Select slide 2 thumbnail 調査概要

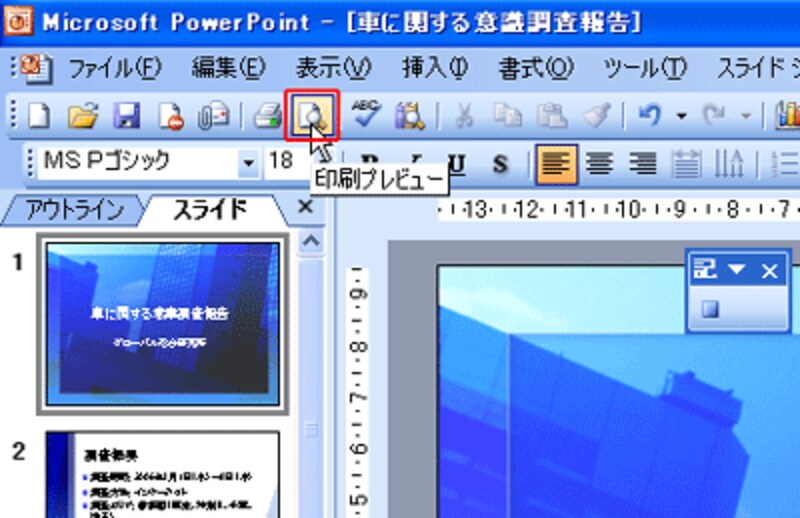coord(163,475)
